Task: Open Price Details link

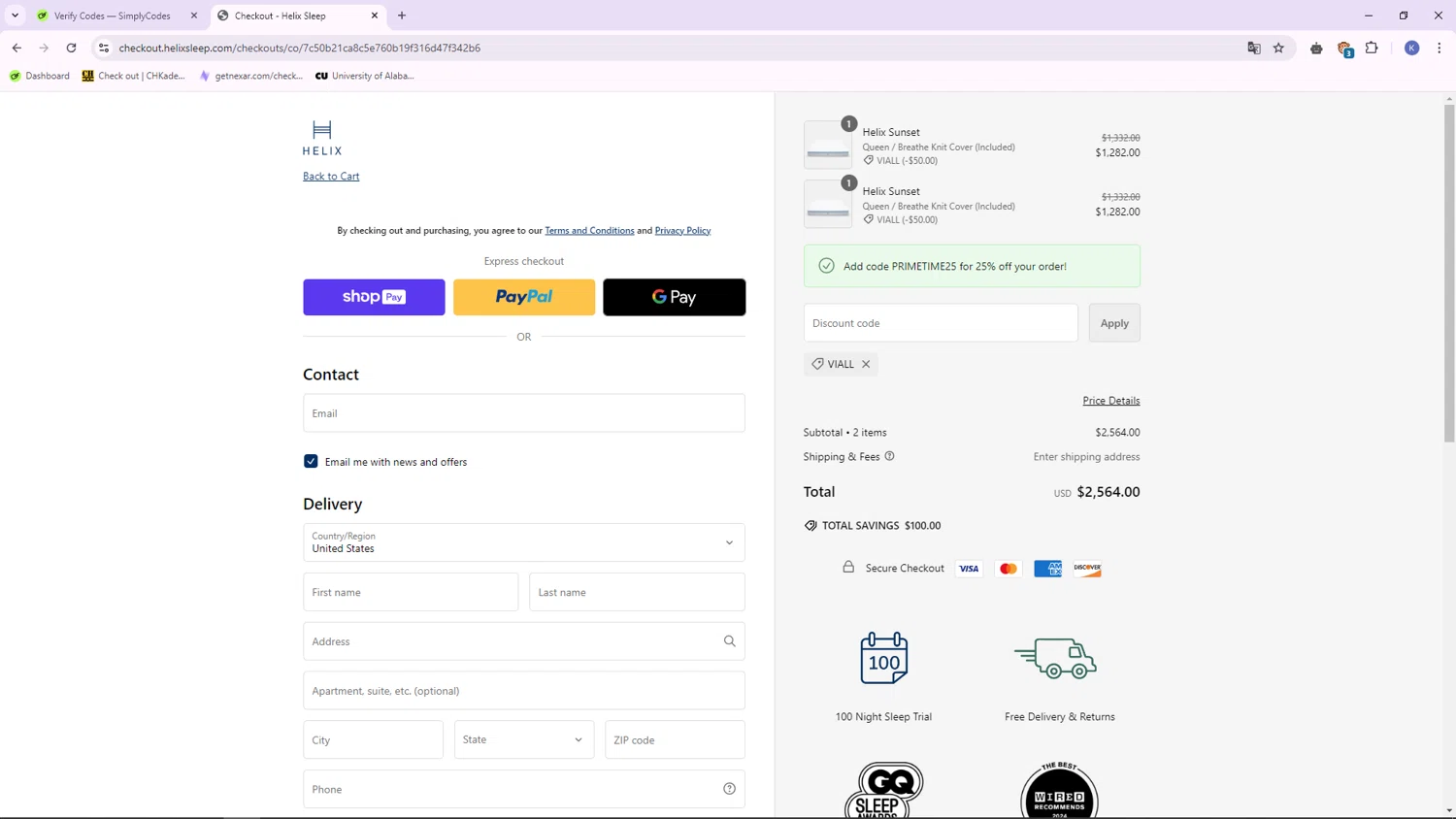Action: [x=1111, y=401]
